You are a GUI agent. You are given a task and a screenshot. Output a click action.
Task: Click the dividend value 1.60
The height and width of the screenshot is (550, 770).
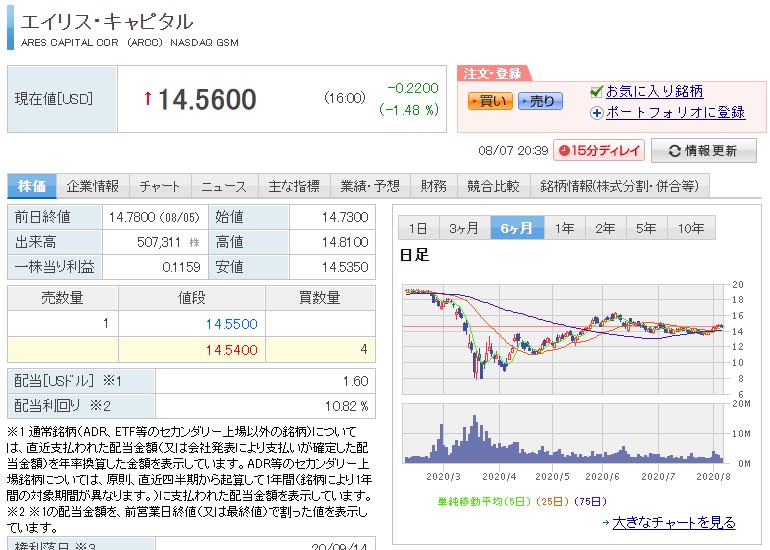356,382
